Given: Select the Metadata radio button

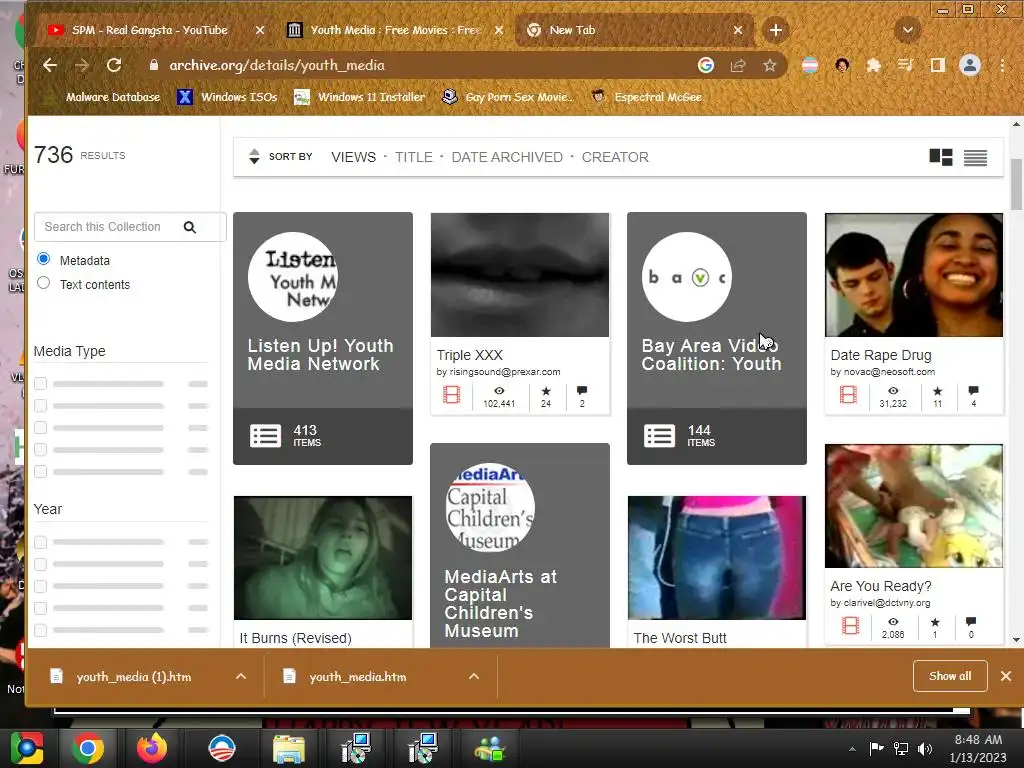Looking at the screenshot, I should pyautogui.click(x=43, y=259).
